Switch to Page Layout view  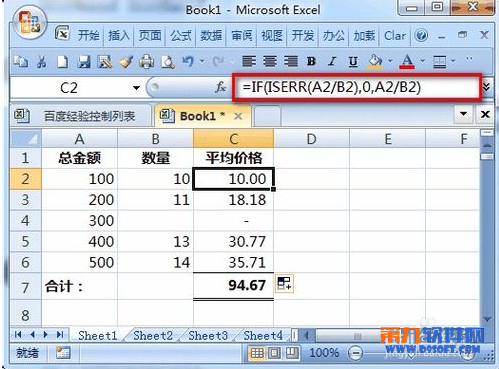274,353
